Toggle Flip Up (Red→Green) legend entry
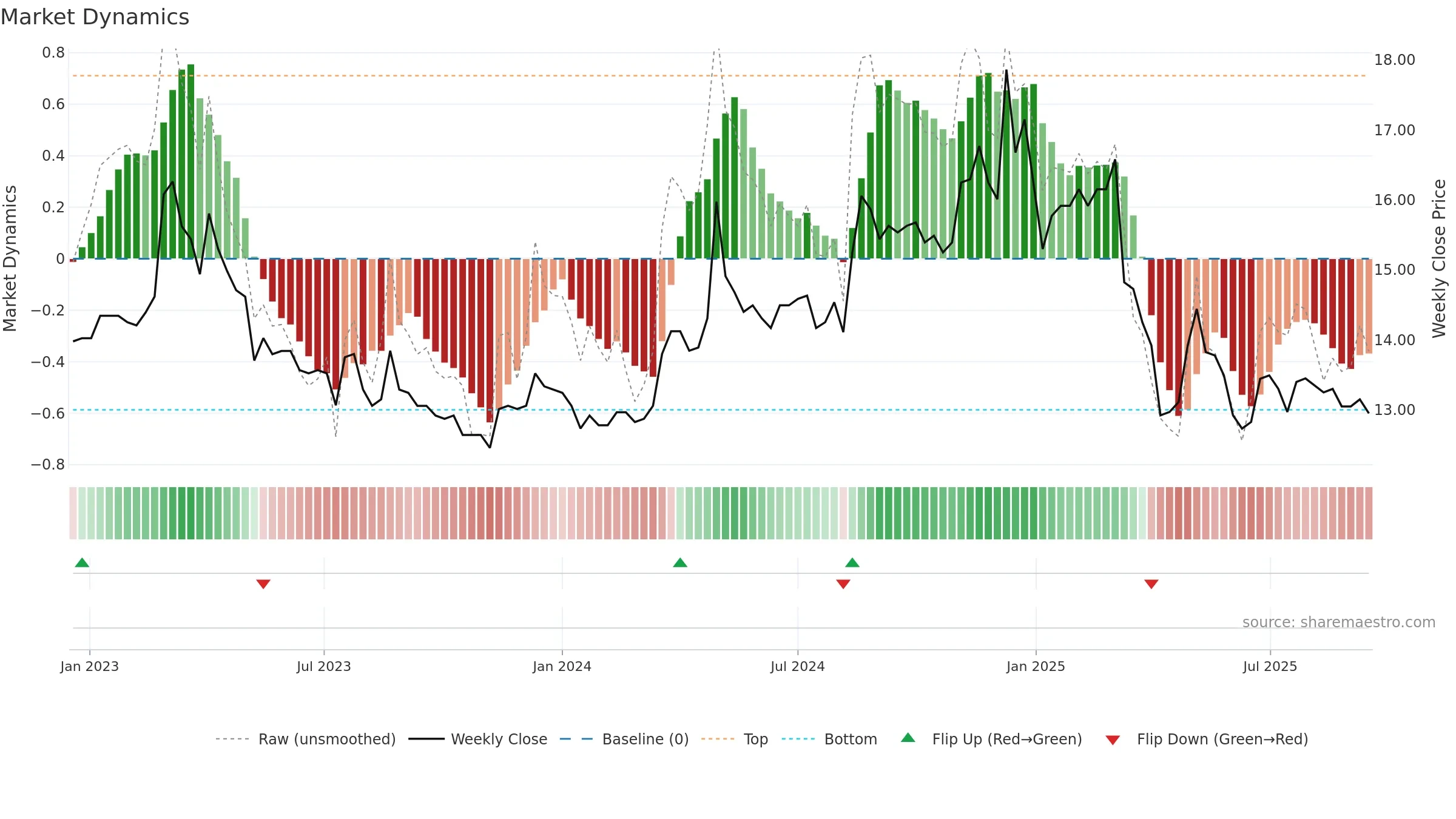 click(992, 739)
